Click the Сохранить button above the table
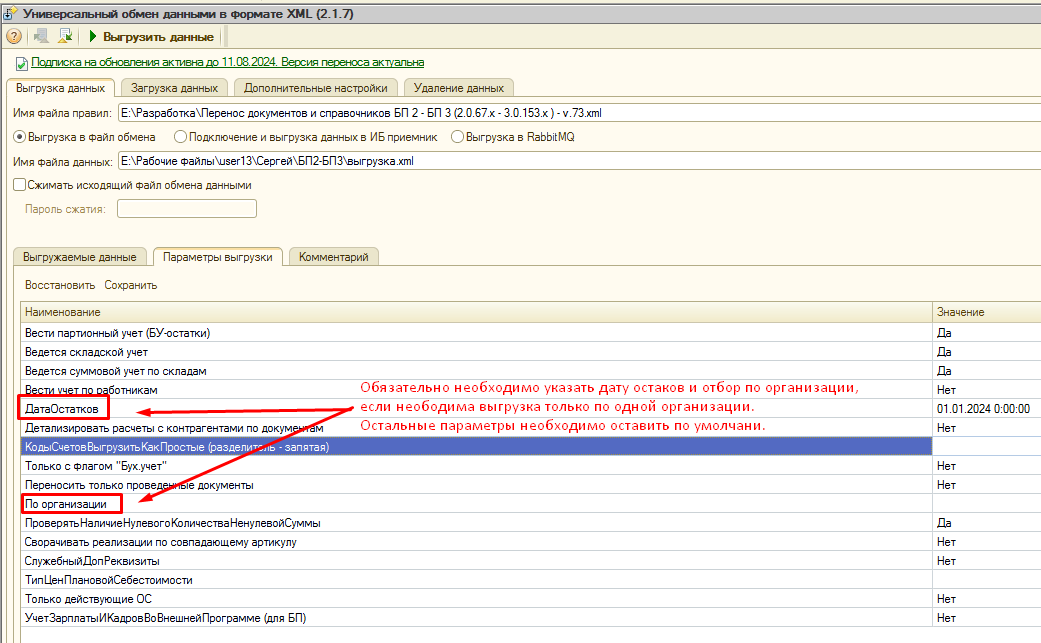Screen dimensions: 1041x643 point(131,285)
